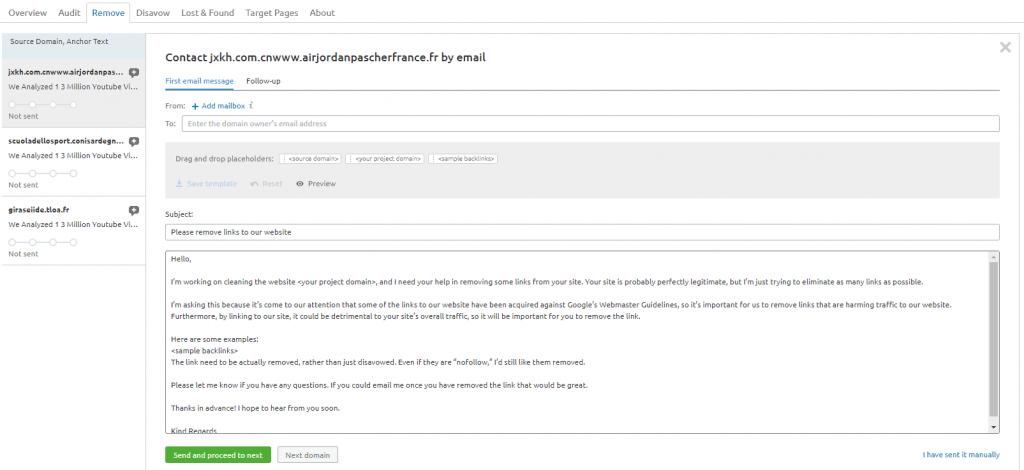Image resolution: width=1024 pixels, height=470 pixels.
Task: Select the jxkh.com.cnwww.airjordanpas domain row
Action: (73, 93)
